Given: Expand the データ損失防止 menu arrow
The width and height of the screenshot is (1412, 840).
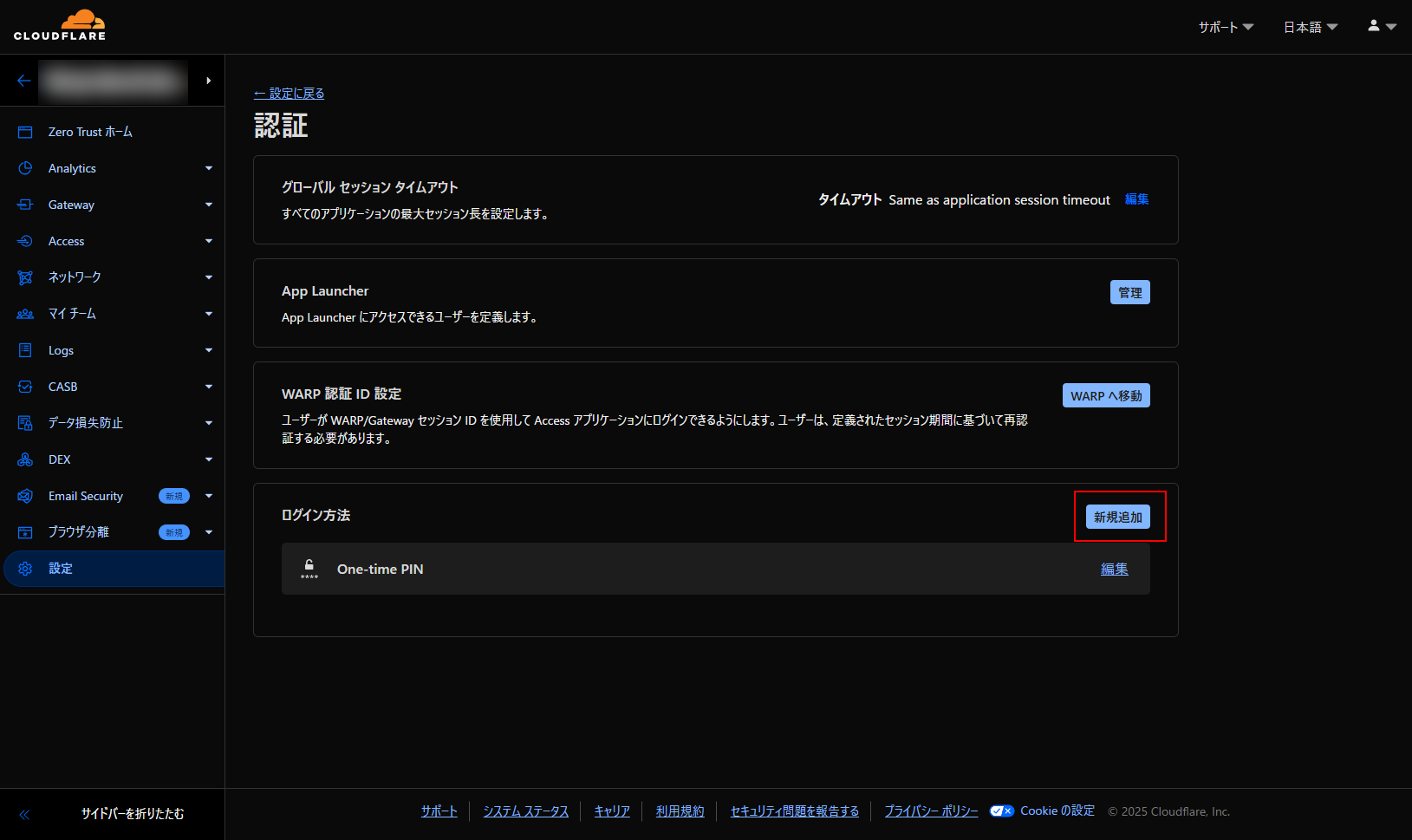Looking at the screenshot, I should pyautogui.click(x=209, y=423).
